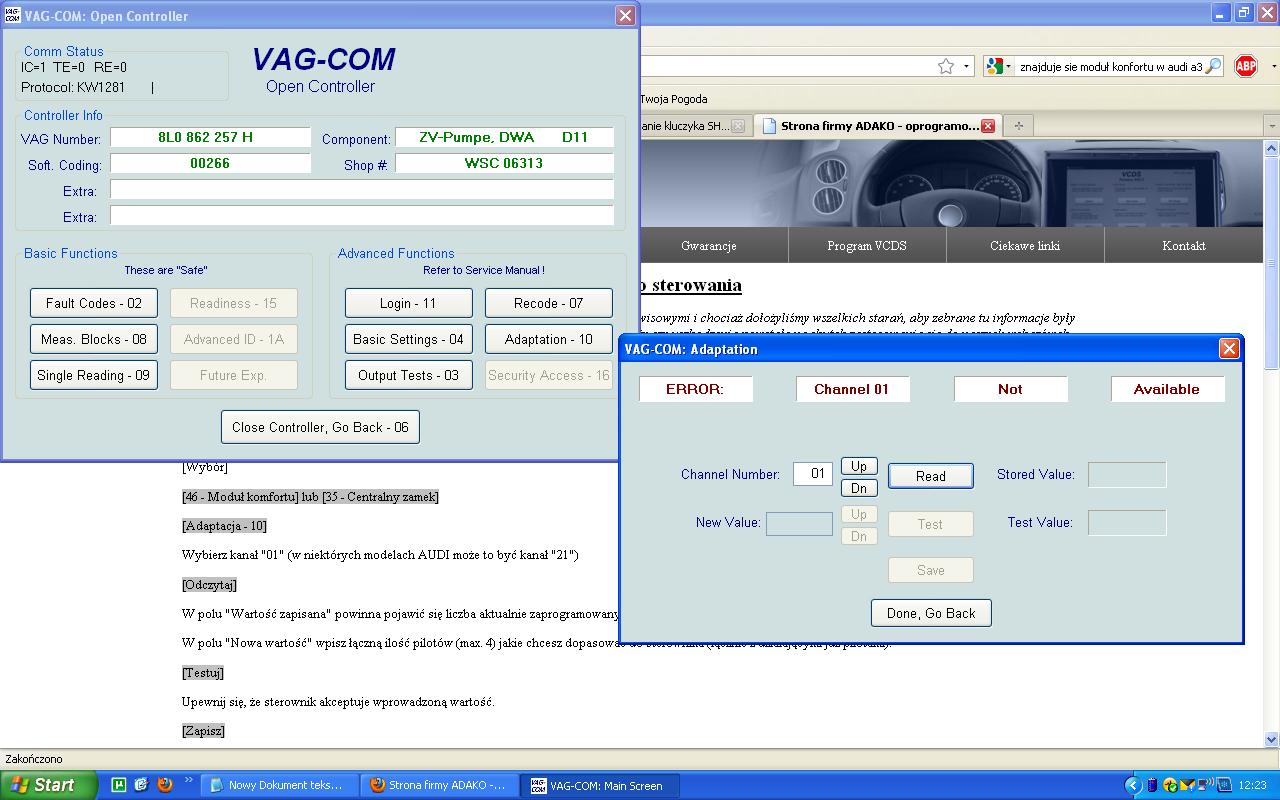The height and width of the screenshot is (800, 1280).
Task: Click Login - 11 button
Action: coord(408,303)
